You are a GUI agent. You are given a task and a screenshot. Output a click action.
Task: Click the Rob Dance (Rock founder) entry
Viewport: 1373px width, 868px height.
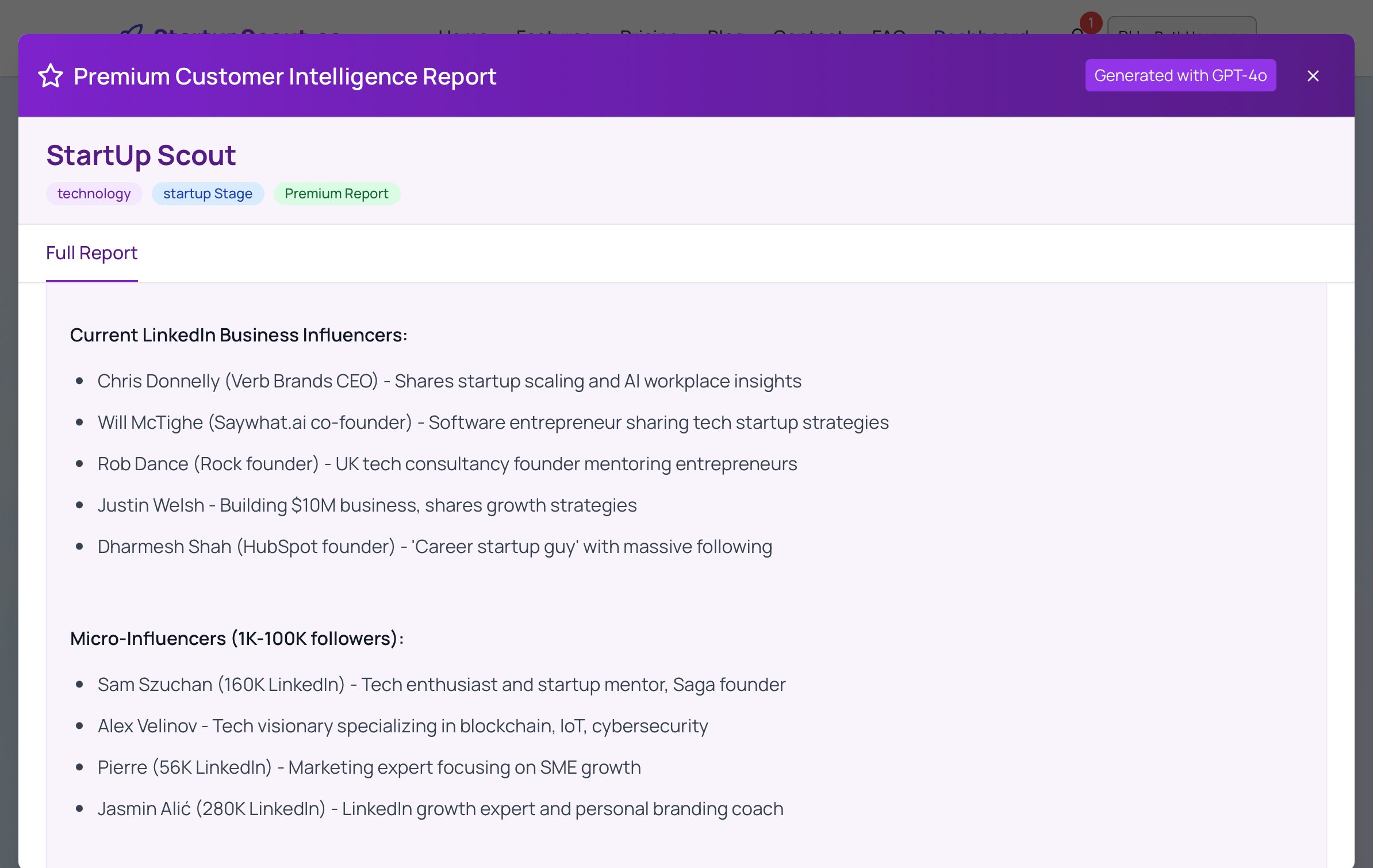[447, 464]
